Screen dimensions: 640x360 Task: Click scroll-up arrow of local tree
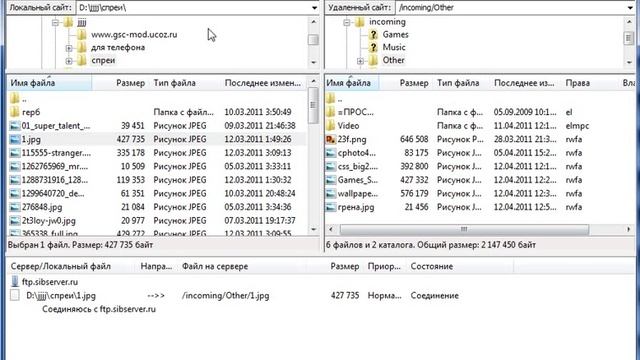313,21
